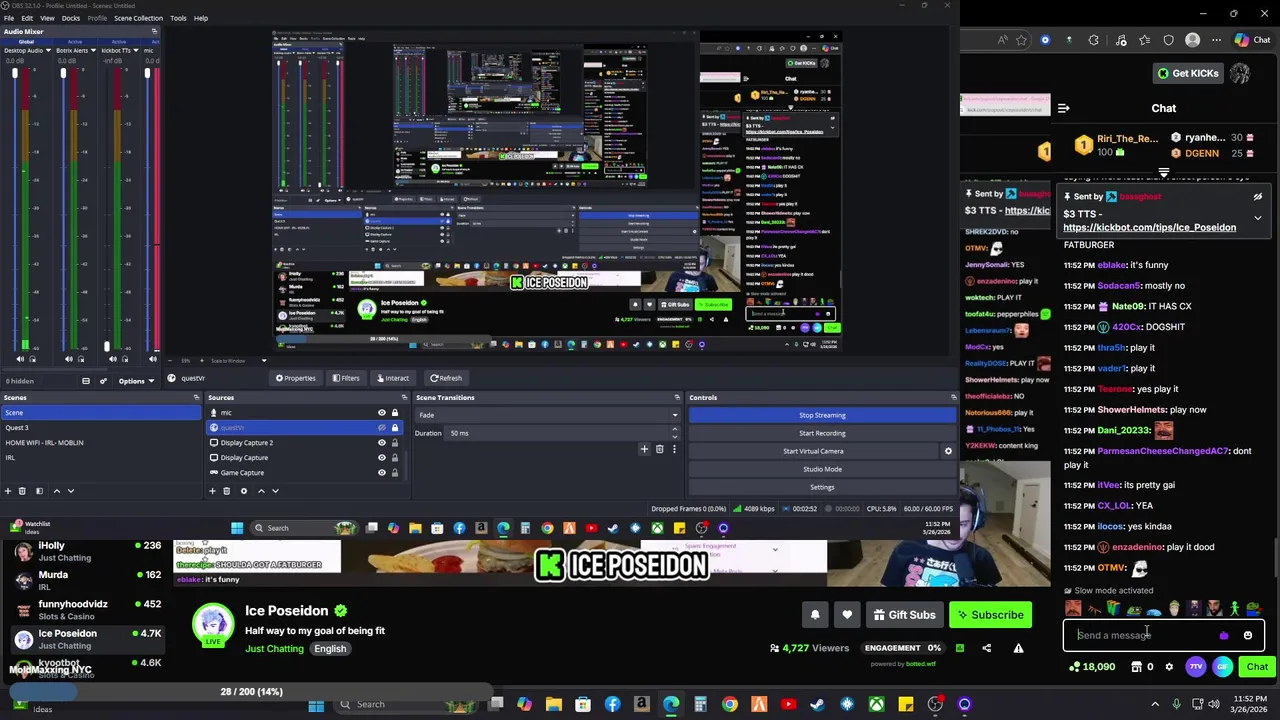The width and height of the screenshot is (1280, 720).
Task: Open the Scene Collection menu
Action: pyautogui.click(x=138, y=18)
